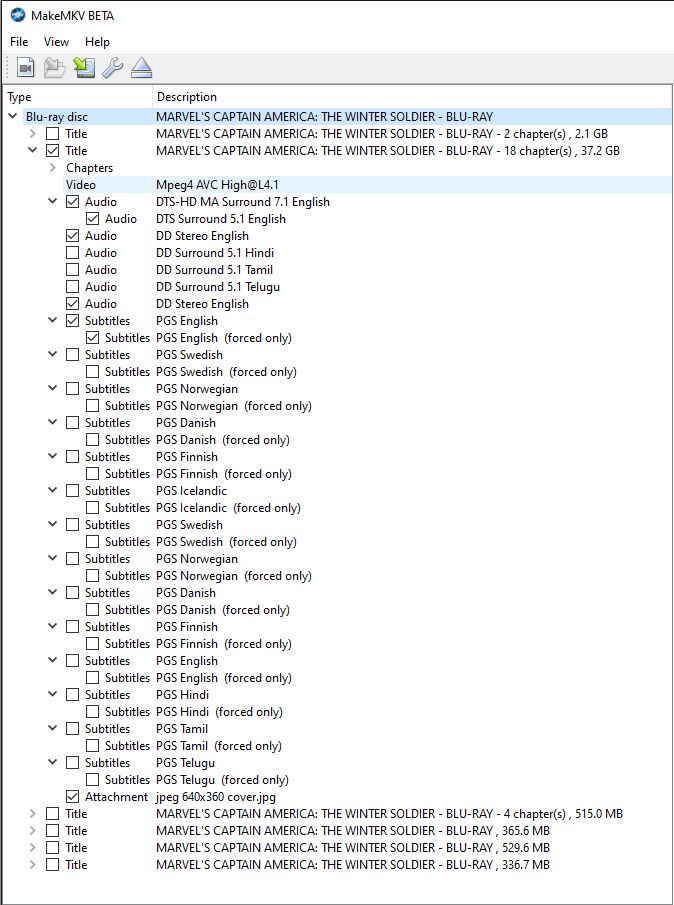Collapse the DTS-HD MA 7.1 audio node

53,201
